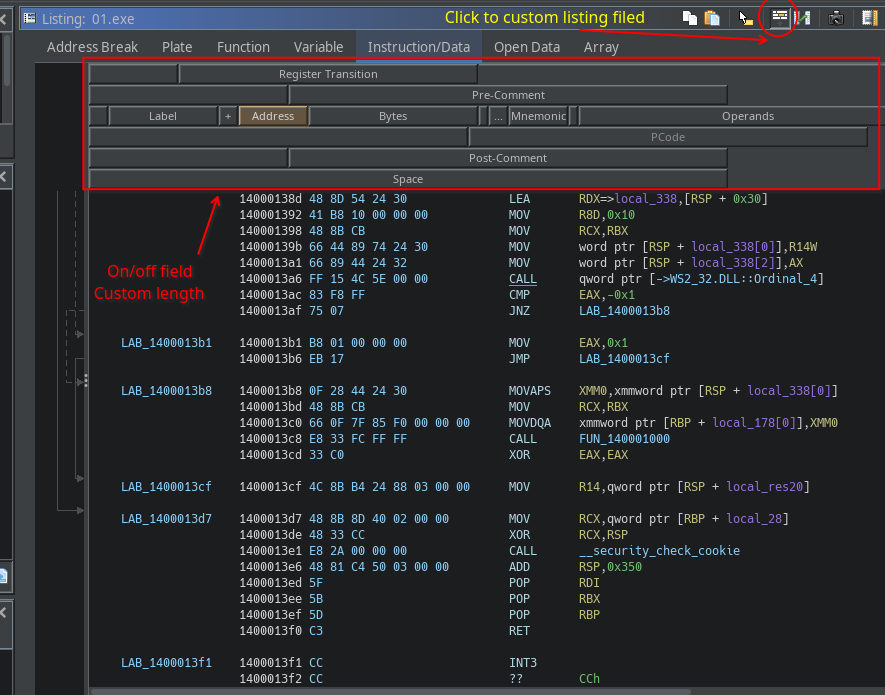Click the Bytes field header
Screen dimensions: 885x695
pos(393,116)
